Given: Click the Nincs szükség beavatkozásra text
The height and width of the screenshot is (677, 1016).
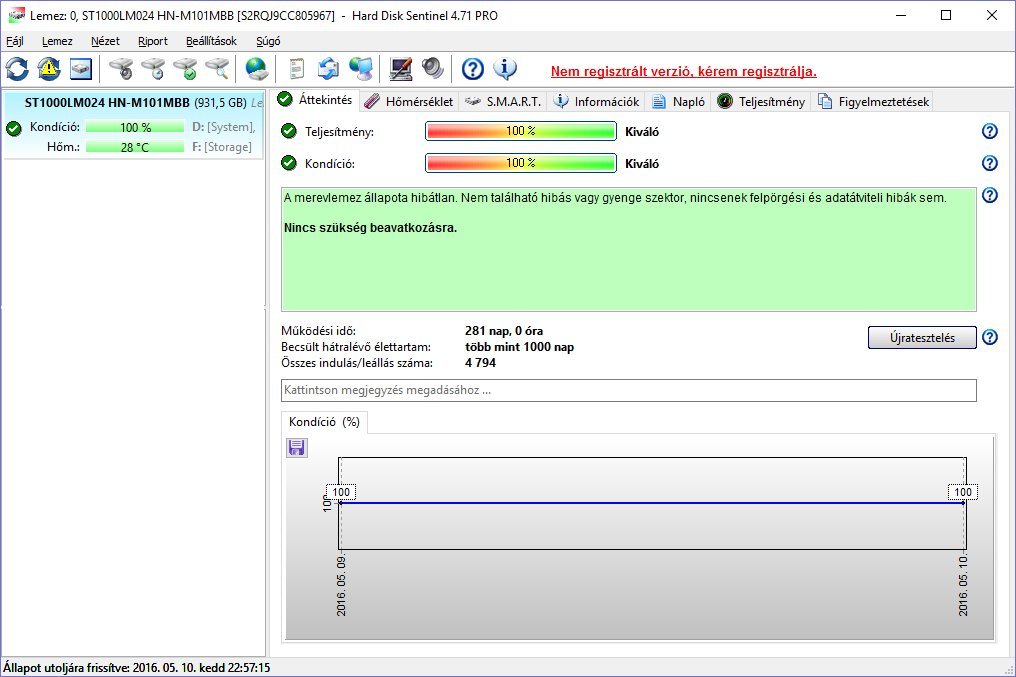Looking at the screenshot, I should 370,228.
